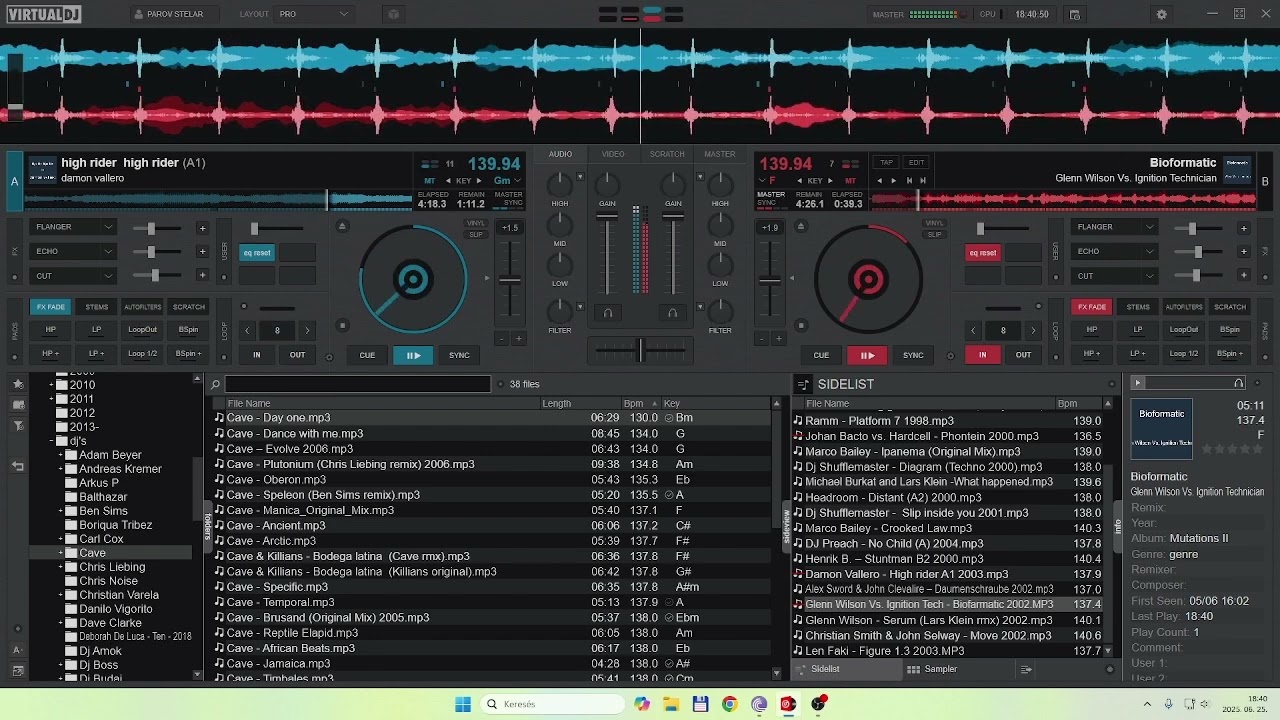Toggle SLIP mode on deck A
1280x720 pixels.
[476, 234]
